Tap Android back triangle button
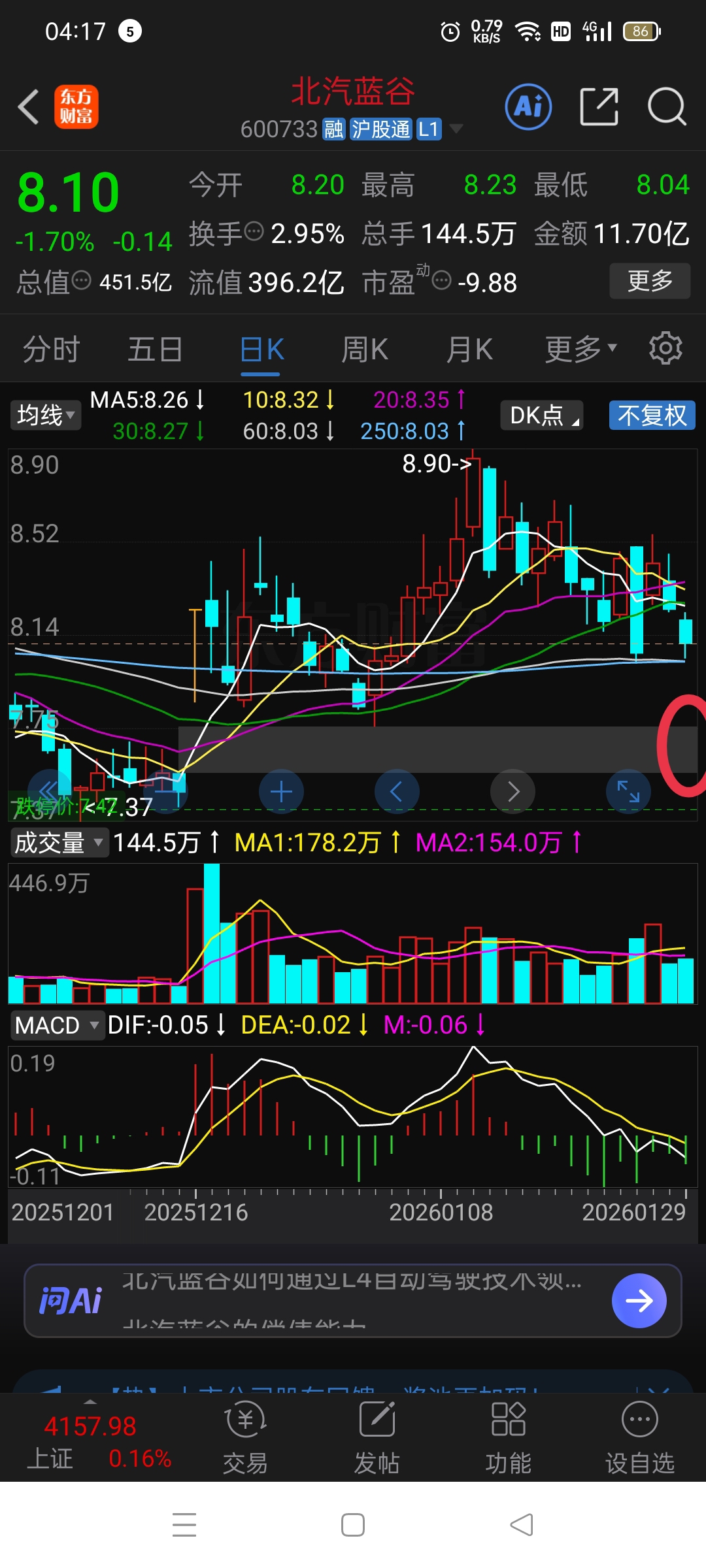The height and width of the screenshot is (1568, 706). [521, 1525]
